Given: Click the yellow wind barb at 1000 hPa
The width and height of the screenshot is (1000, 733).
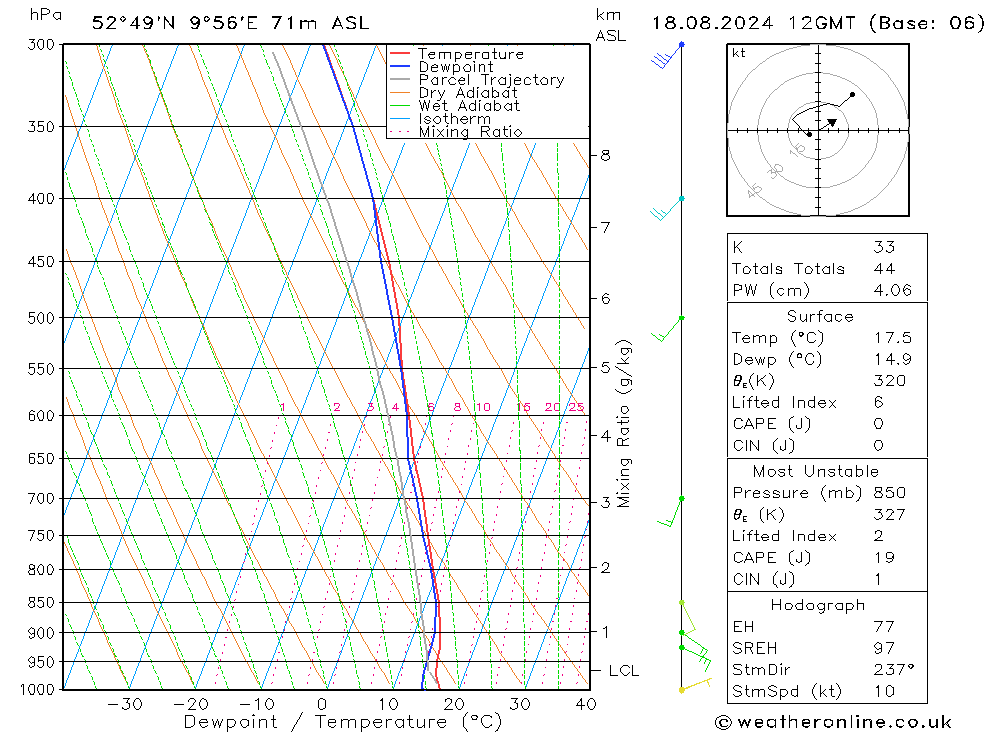Looking at the screenshot, I should coord(696,685).
